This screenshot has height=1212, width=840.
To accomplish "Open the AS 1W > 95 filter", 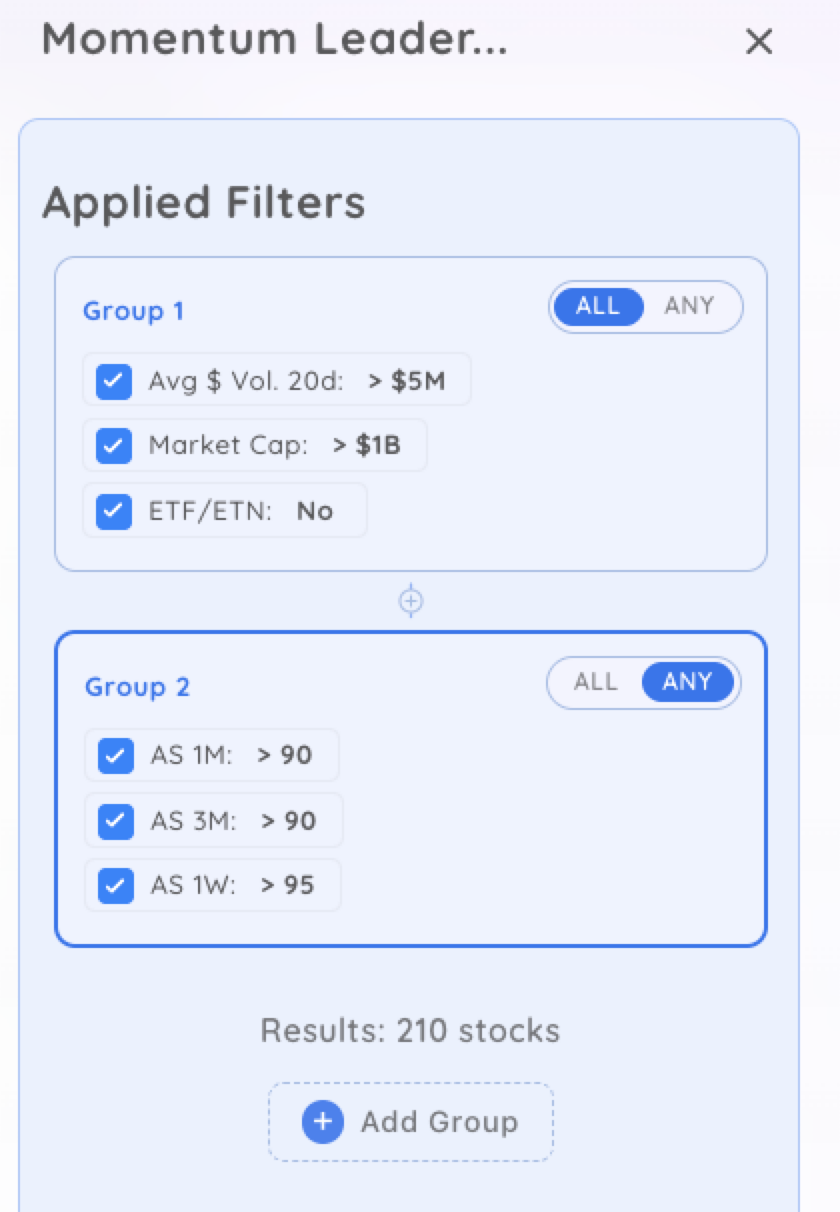I will point(213,885).
